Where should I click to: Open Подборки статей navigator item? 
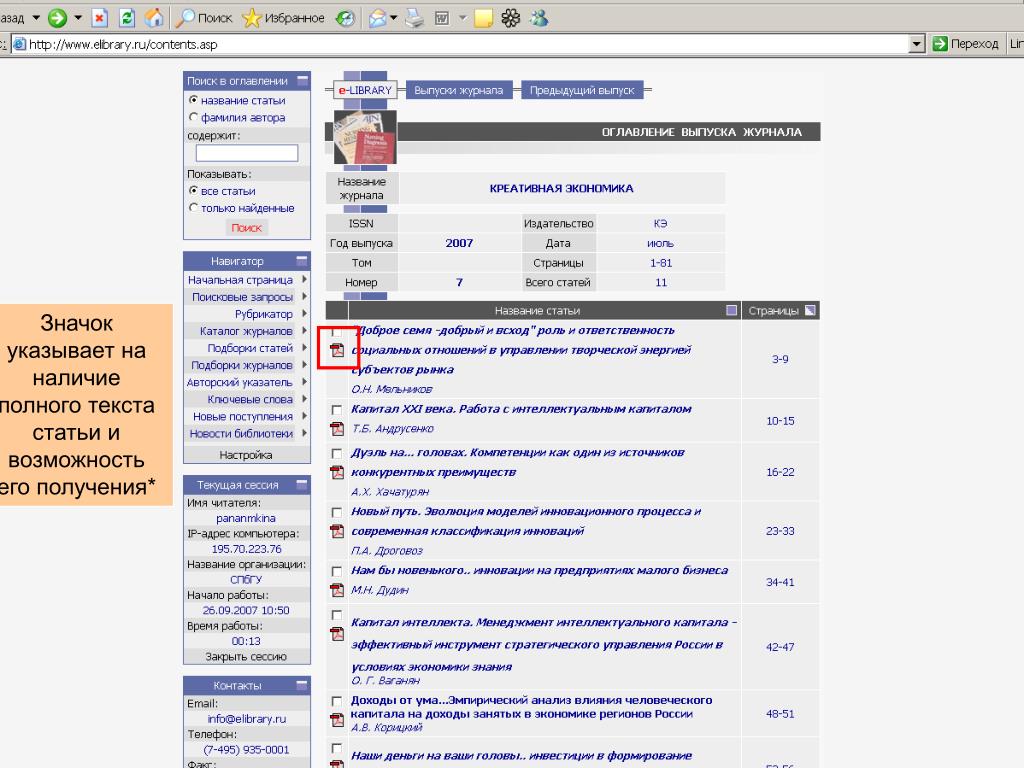tap(250, 348)
